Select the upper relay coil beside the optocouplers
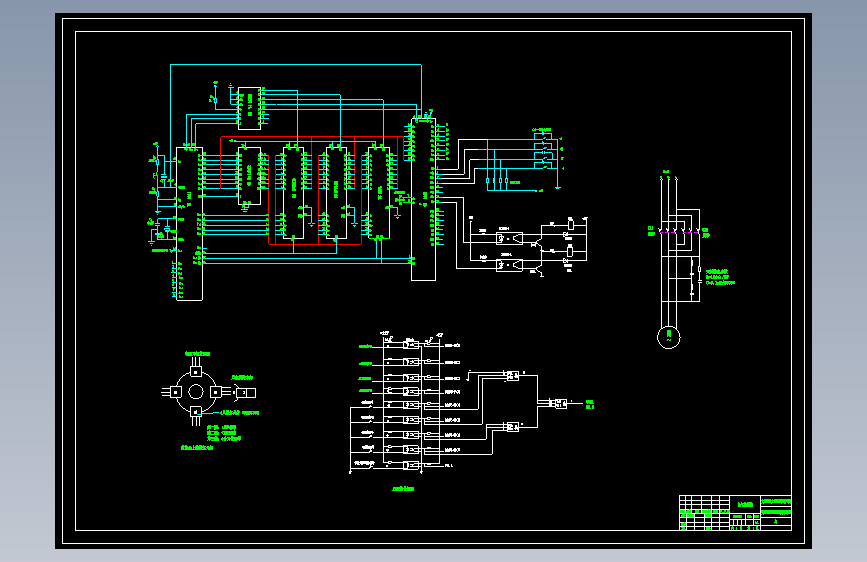The width and height of the screenshot is (867, 562). (571, 225)
